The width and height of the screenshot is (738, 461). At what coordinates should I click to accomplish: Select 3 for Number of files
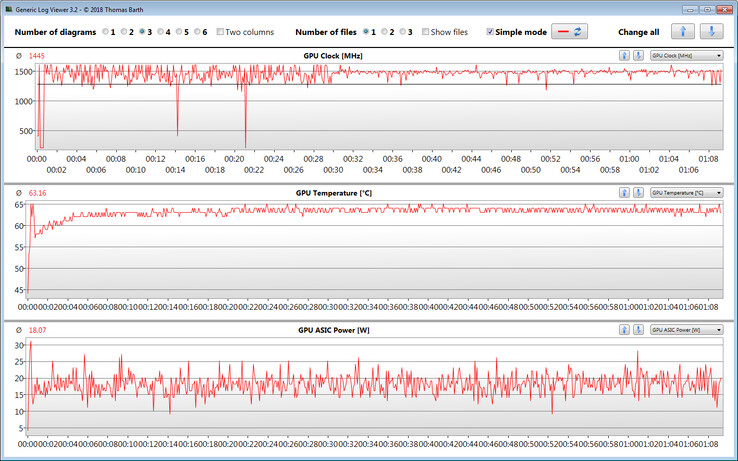(404, 32)
